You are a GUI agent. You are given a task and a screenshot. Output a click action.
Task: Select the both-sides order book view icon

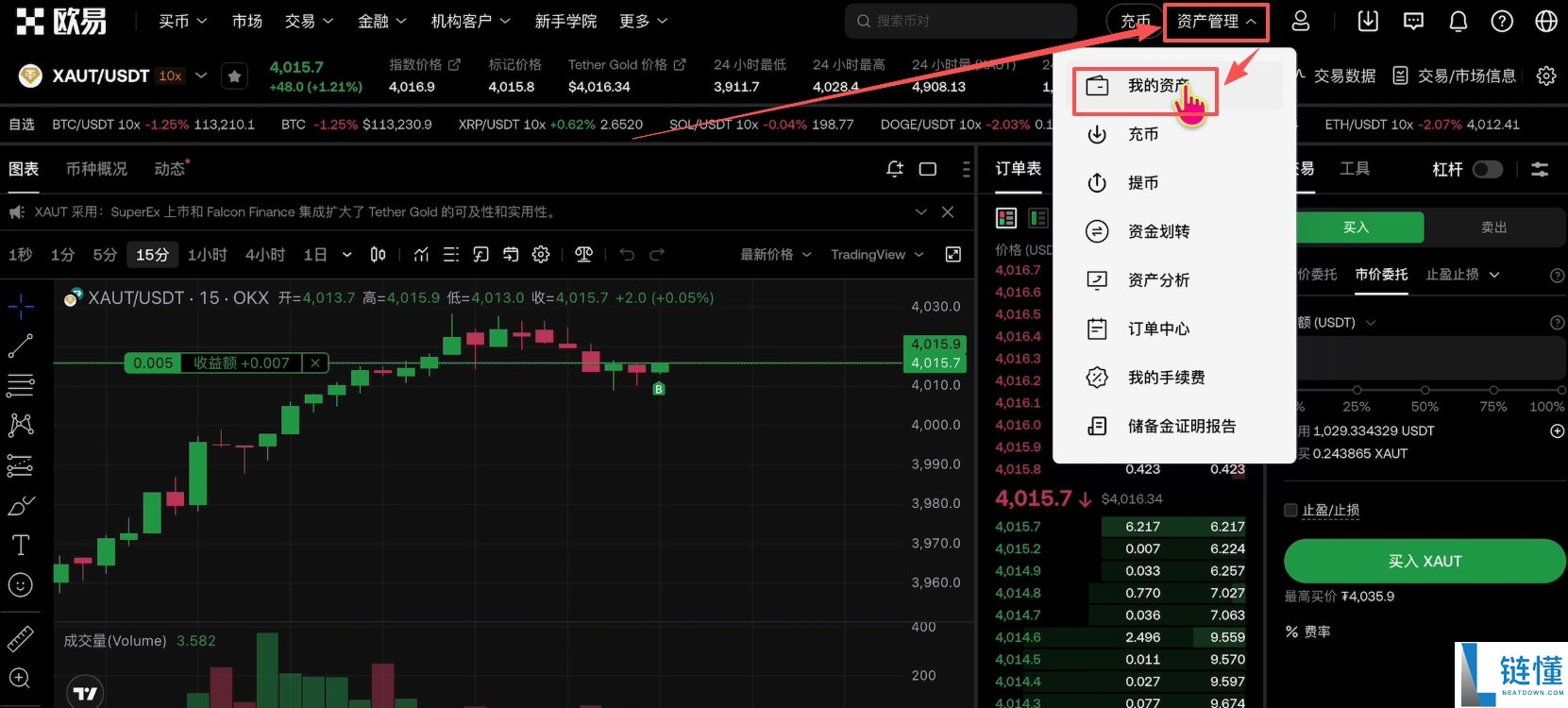(1006, 218)
